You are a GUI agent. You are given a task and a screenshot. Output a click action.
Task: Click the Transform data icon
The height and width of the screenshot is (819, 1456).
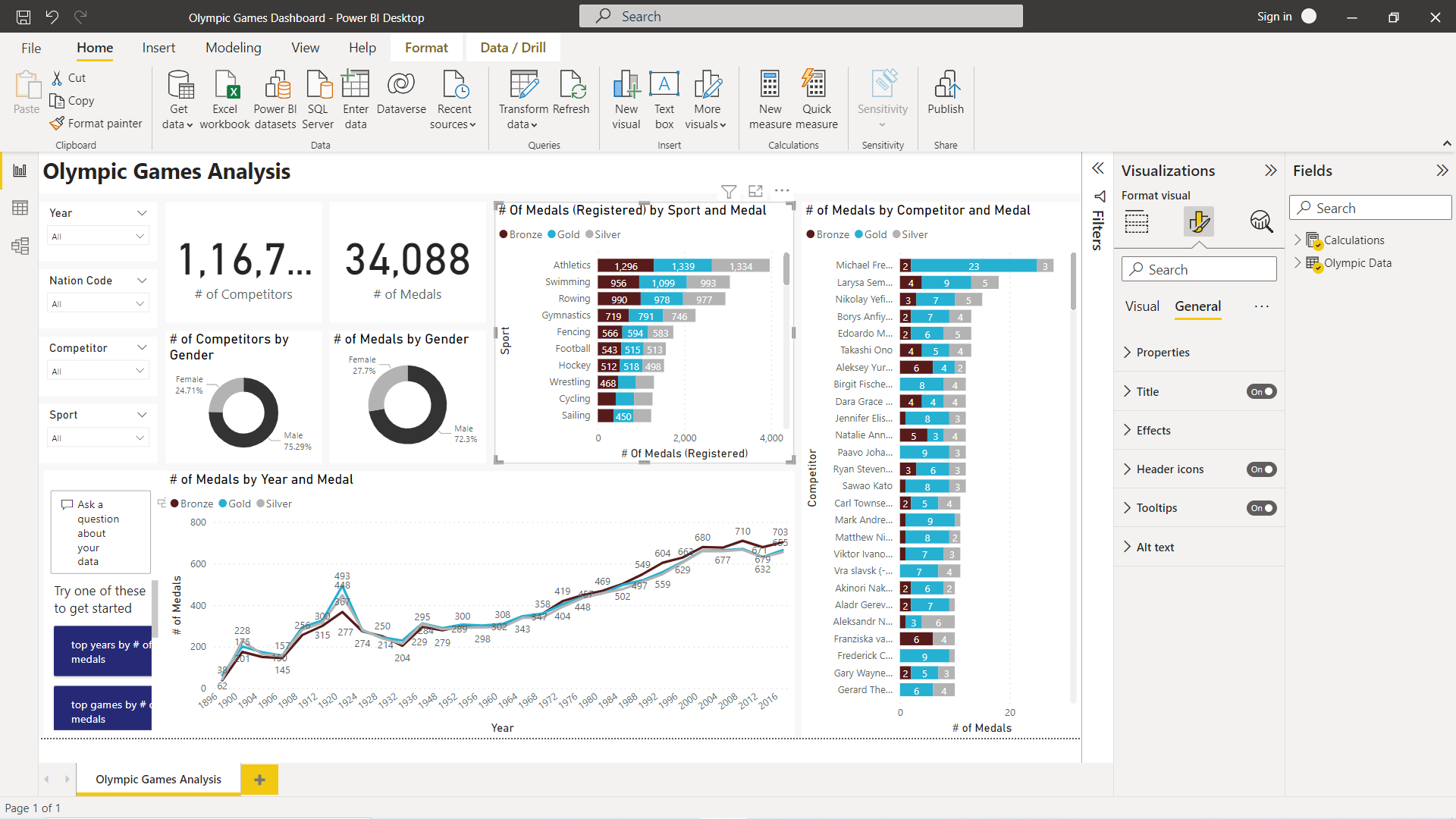[x=523, y=86]
